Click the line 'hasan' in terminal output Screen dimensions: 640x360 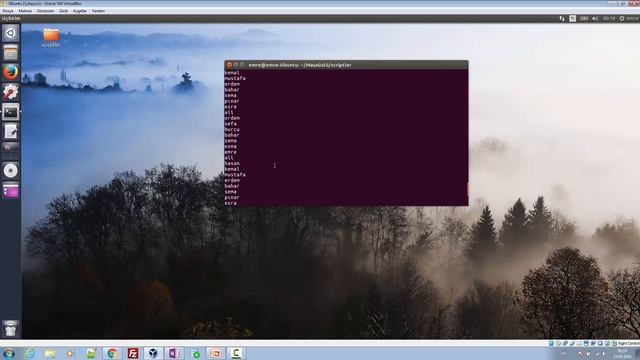232,163
